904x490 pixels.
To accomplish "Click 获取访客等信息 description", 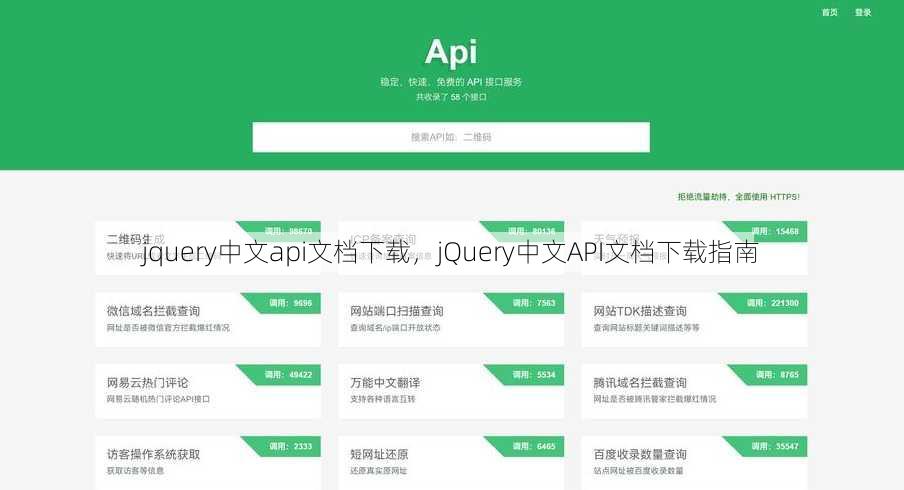I will (135, 470).
